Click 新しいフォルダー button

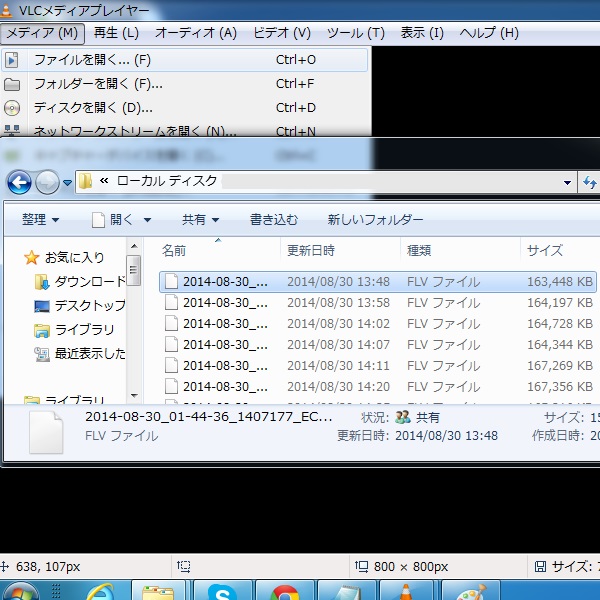(375, 220)
